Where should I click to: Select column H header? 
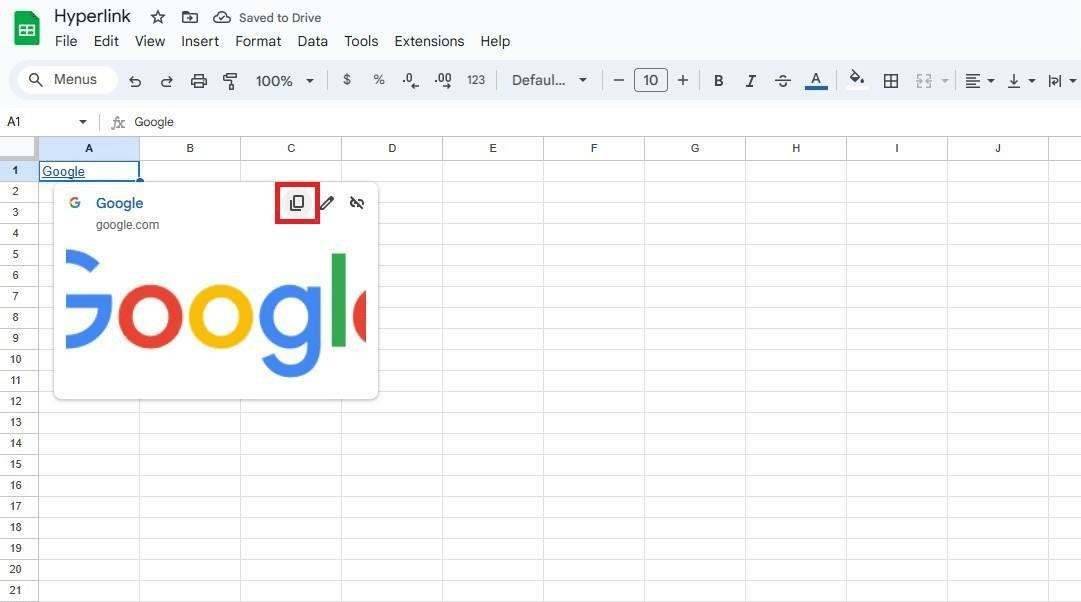pos(796,148)
